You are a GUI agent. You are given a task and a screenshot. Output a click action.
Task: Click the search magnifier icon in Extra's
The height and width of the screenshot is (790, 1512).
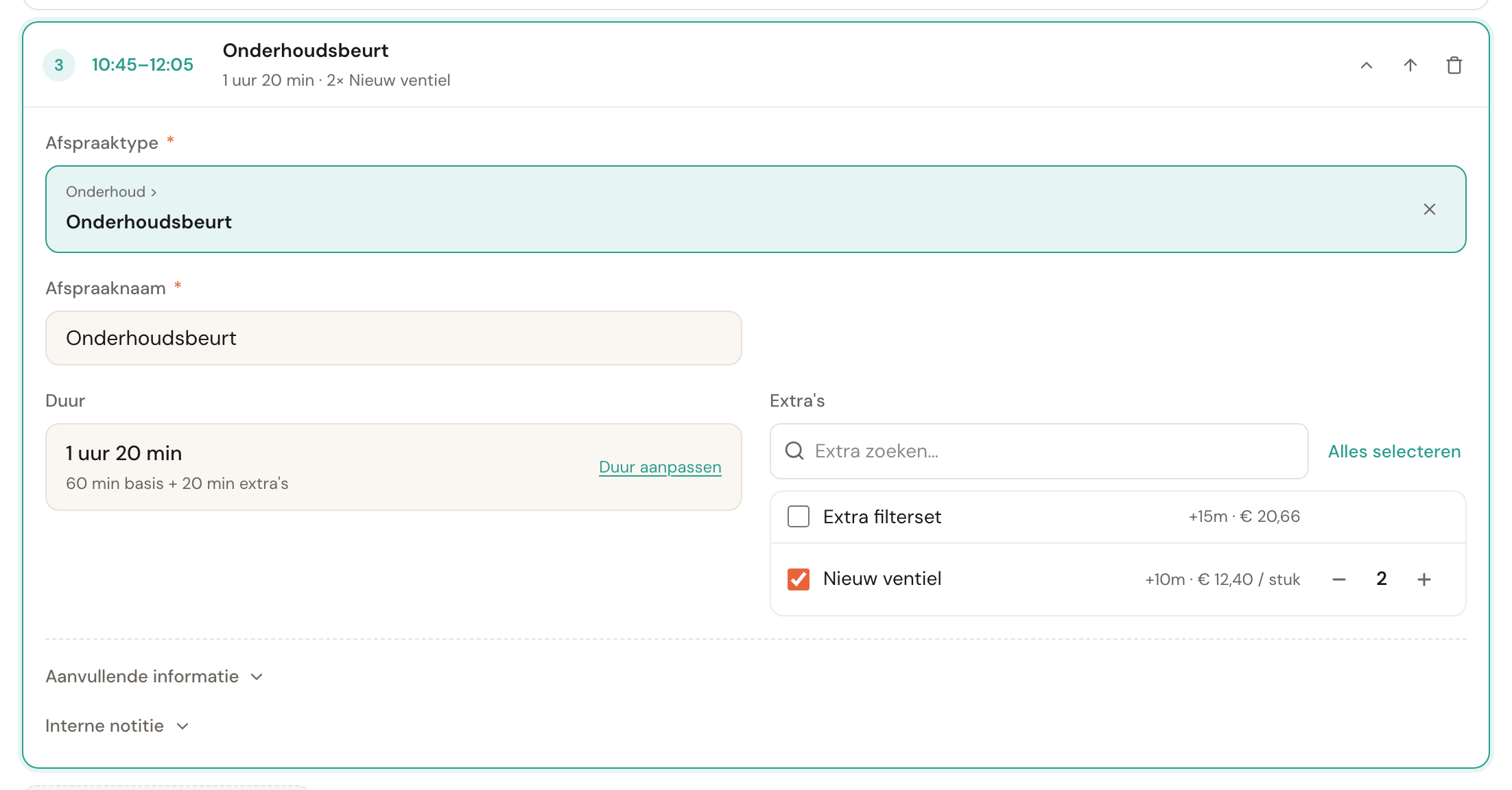click(794, 451)
